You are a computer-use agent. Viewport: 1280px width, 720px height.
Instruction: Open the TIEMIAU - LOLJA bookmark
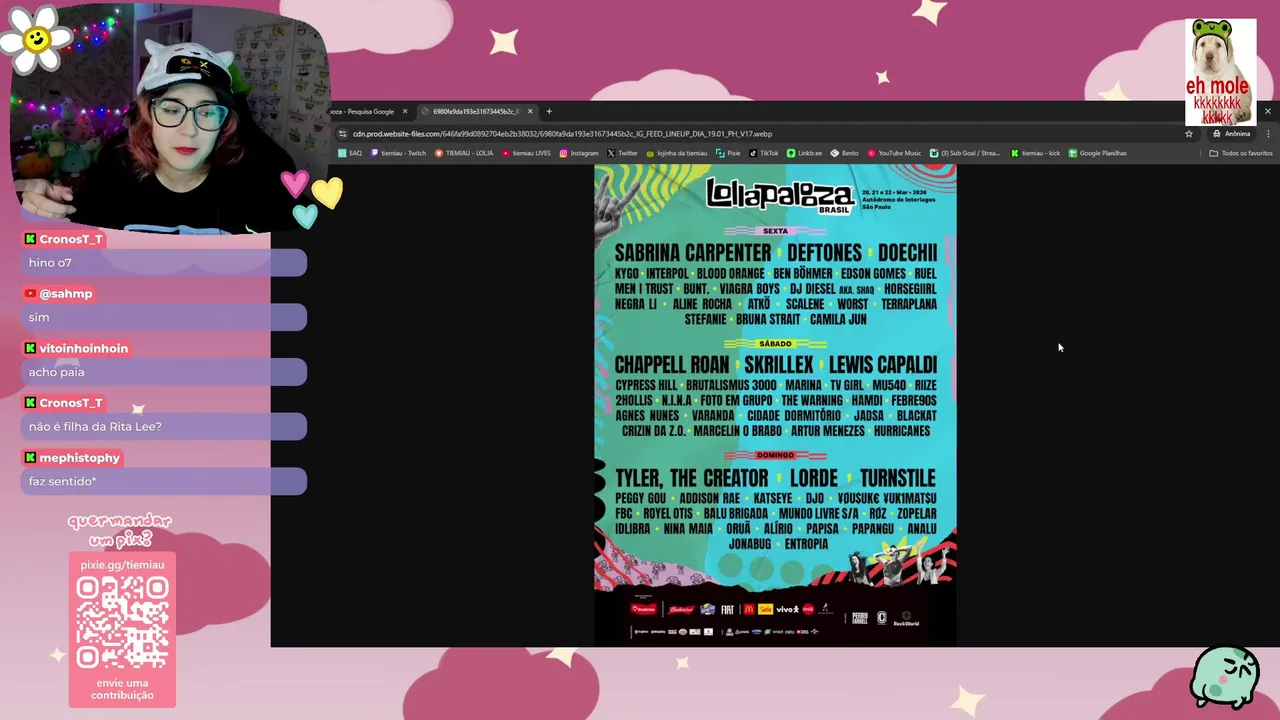[464, 153]
